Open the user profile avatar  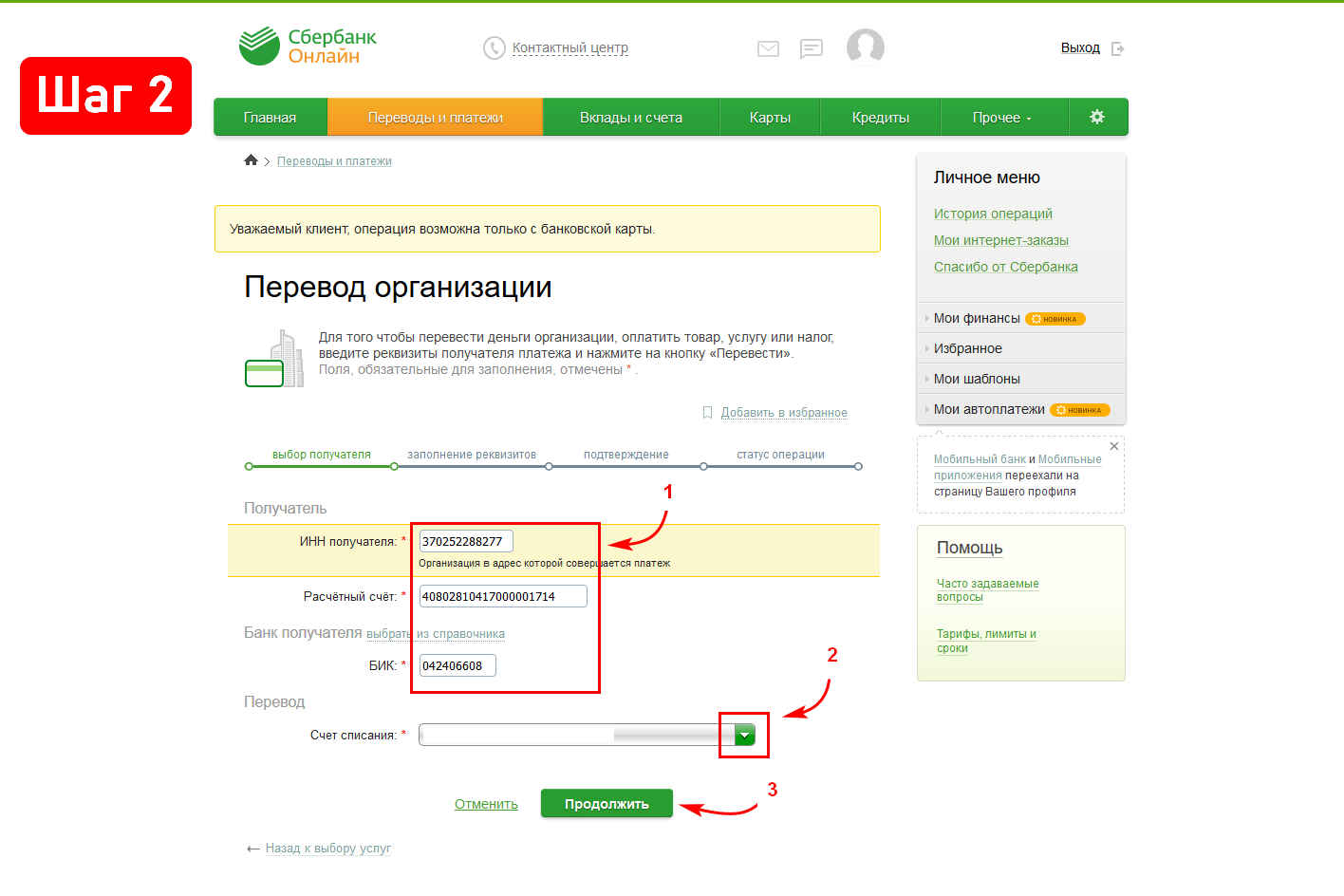pyautogui.click(x=865, y=47)
